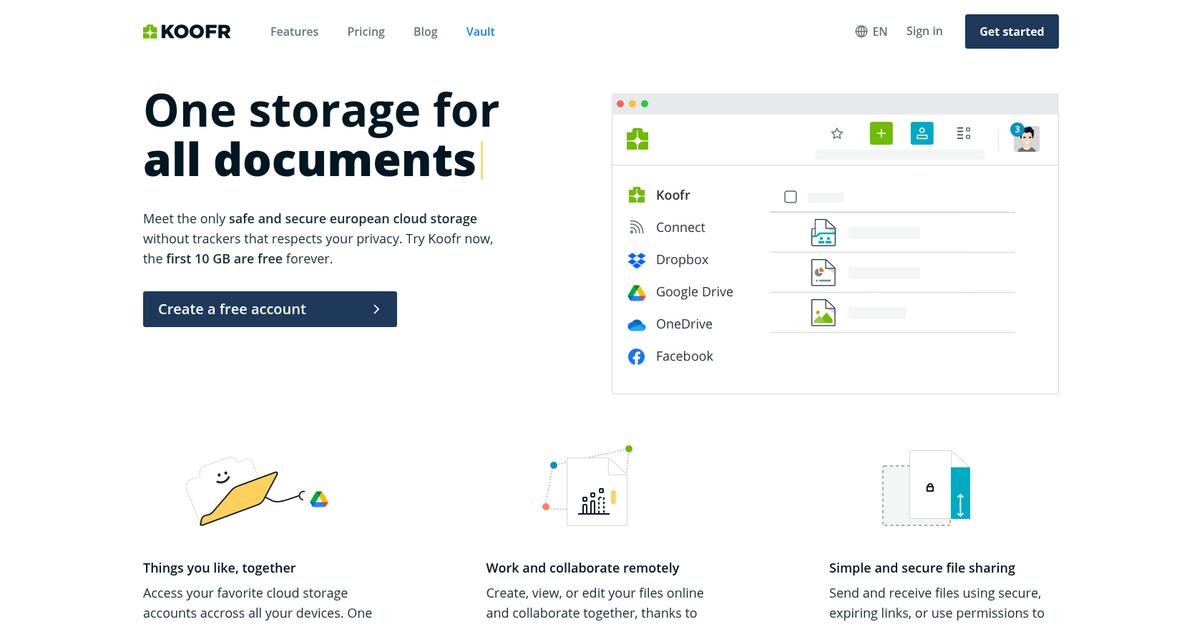1202x627 pixels.
Task: Click the red window dot in mockup
Action: [620, 104]
